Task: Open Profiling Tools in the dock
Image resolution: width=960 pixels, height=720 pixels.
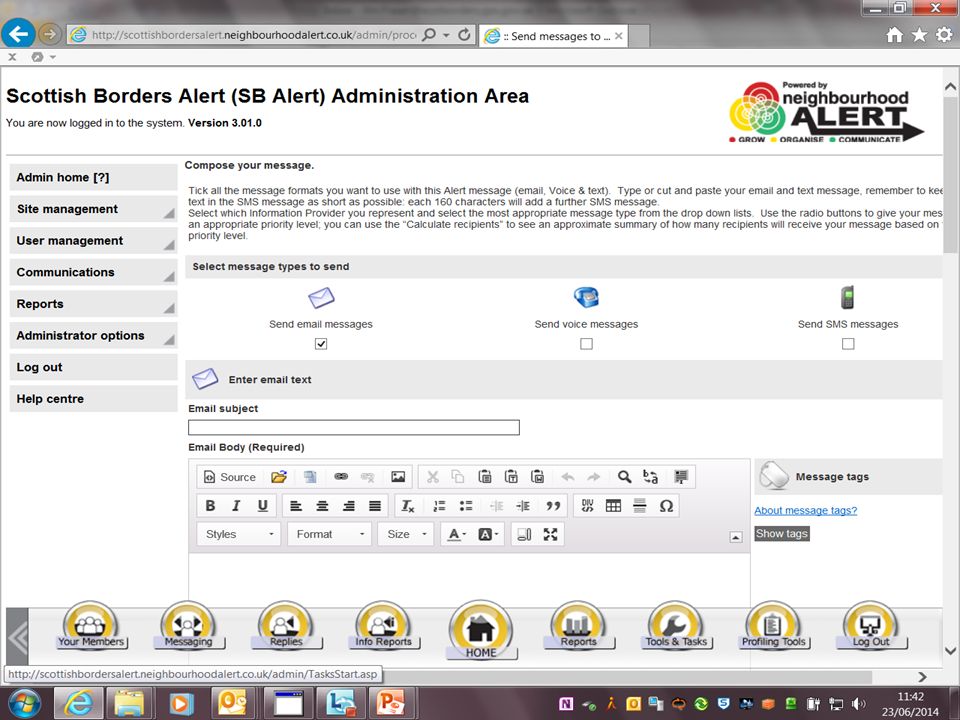Action: 773,626
